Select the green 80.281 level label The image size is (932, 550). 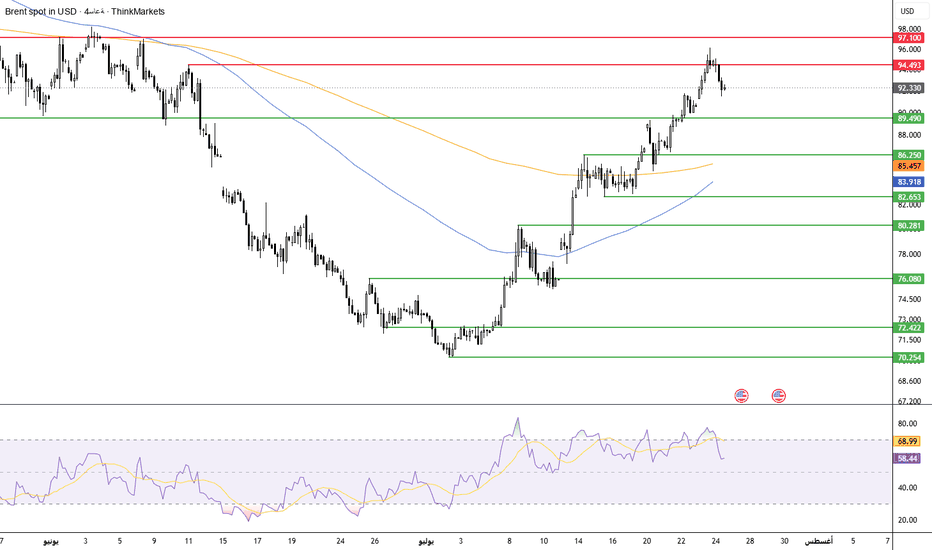click(x=909, y=225)
